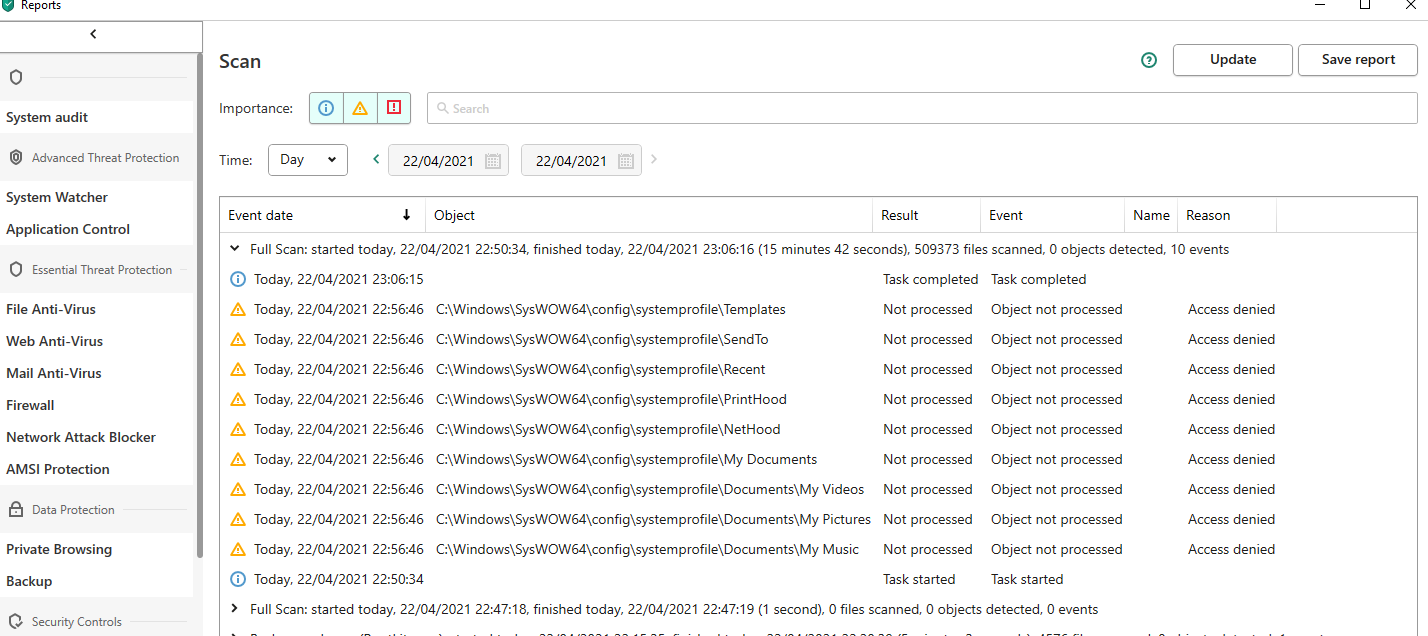The image size is (1428, 636).
Task: Open Mail Anti-Virus report
Action: point(54,373)
